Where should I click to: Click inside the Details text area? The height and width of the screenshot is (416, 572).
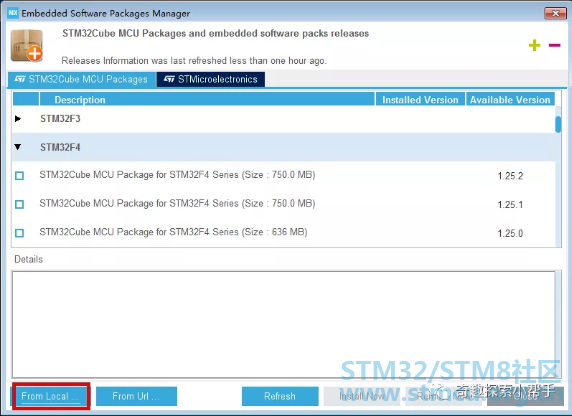coord(284,324)
